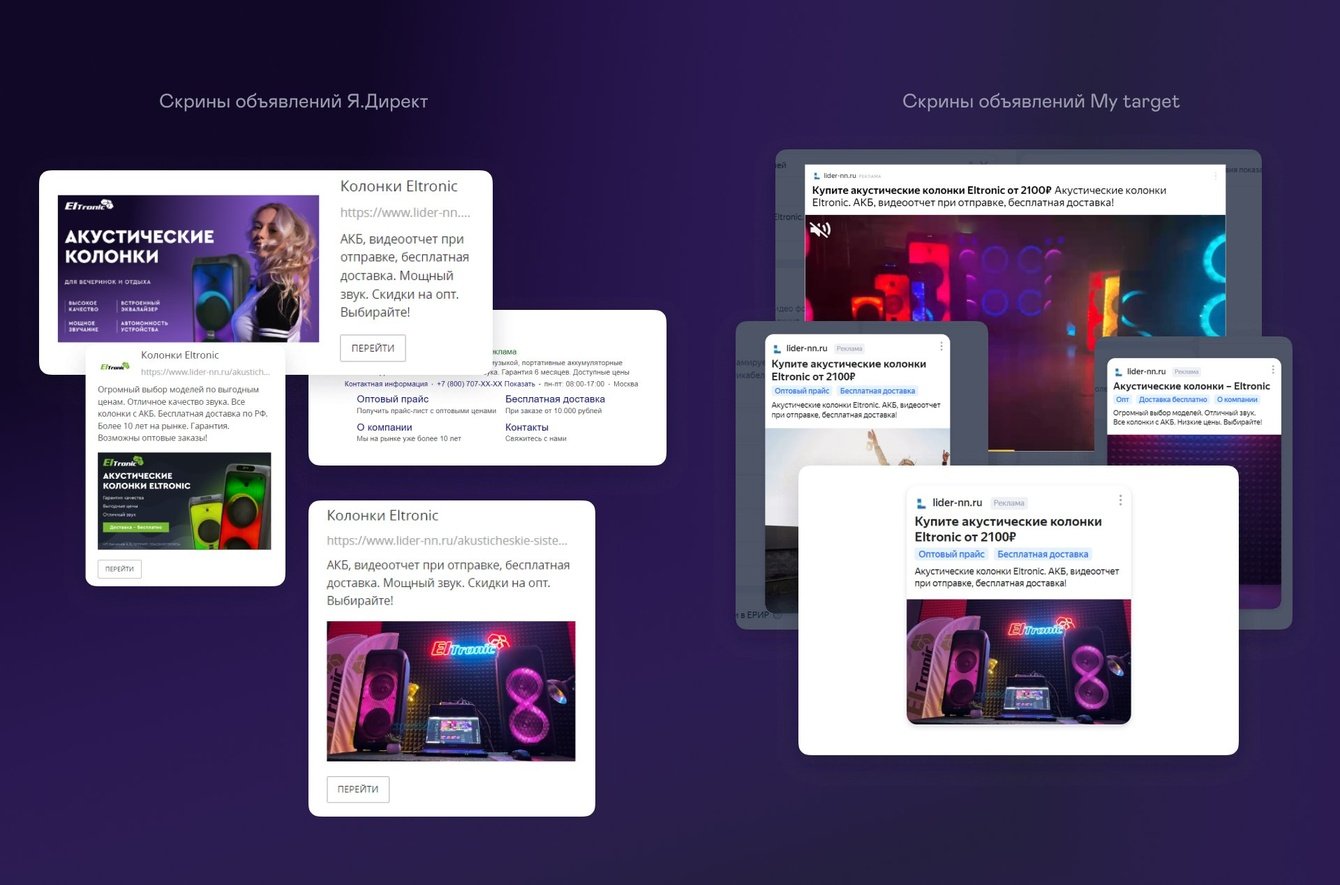Click the 'Контактная информация' link
This screenshot has width=1340, height=885.
coord(386,384)
